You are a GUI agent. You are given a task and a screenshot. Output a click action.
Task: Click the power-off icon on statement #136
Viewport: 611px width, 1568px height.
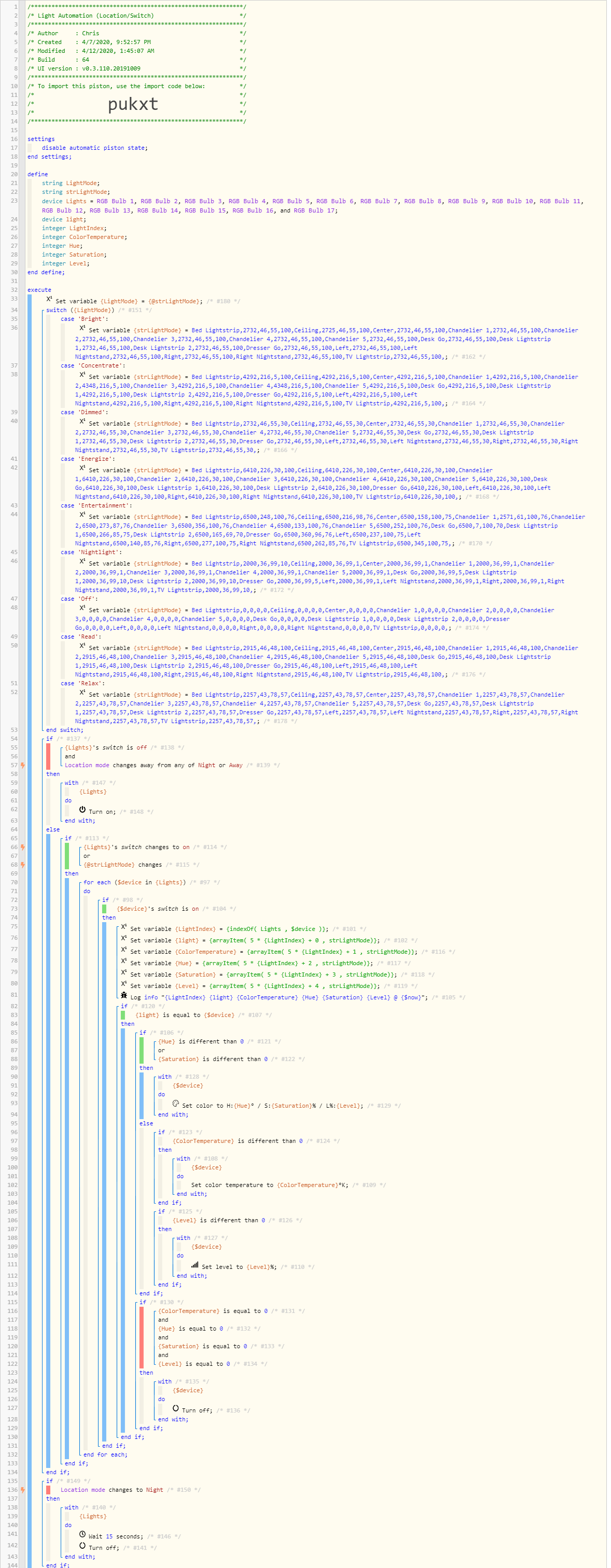point(175,1408)
